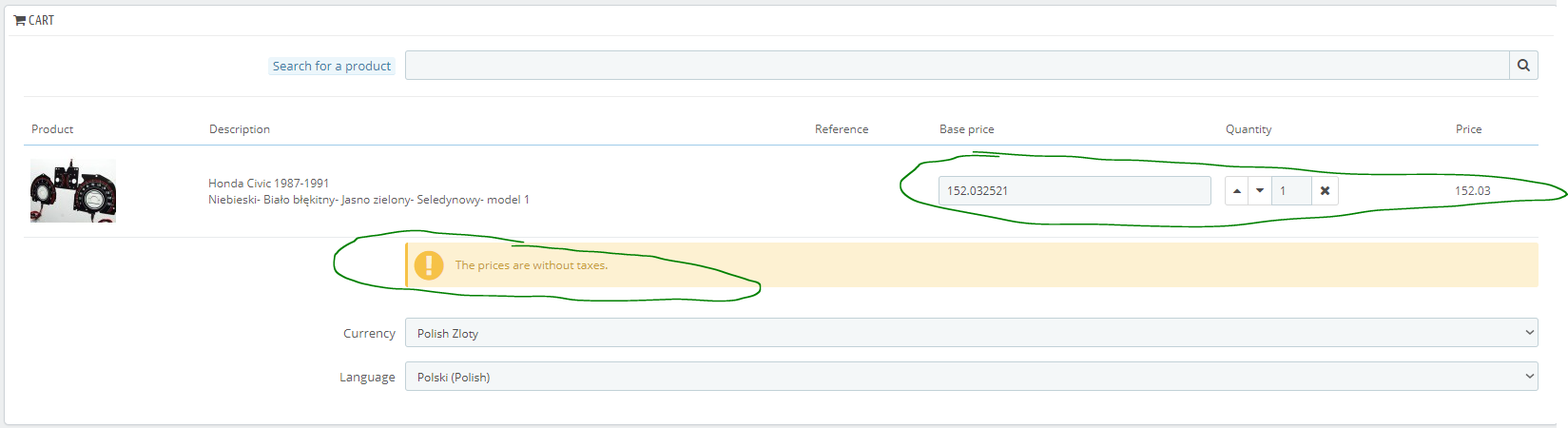Open the Language dropdown Polski (Polish)
Image resolution: width=1568 pixels, height=428 pixels.
pos(972,377)
